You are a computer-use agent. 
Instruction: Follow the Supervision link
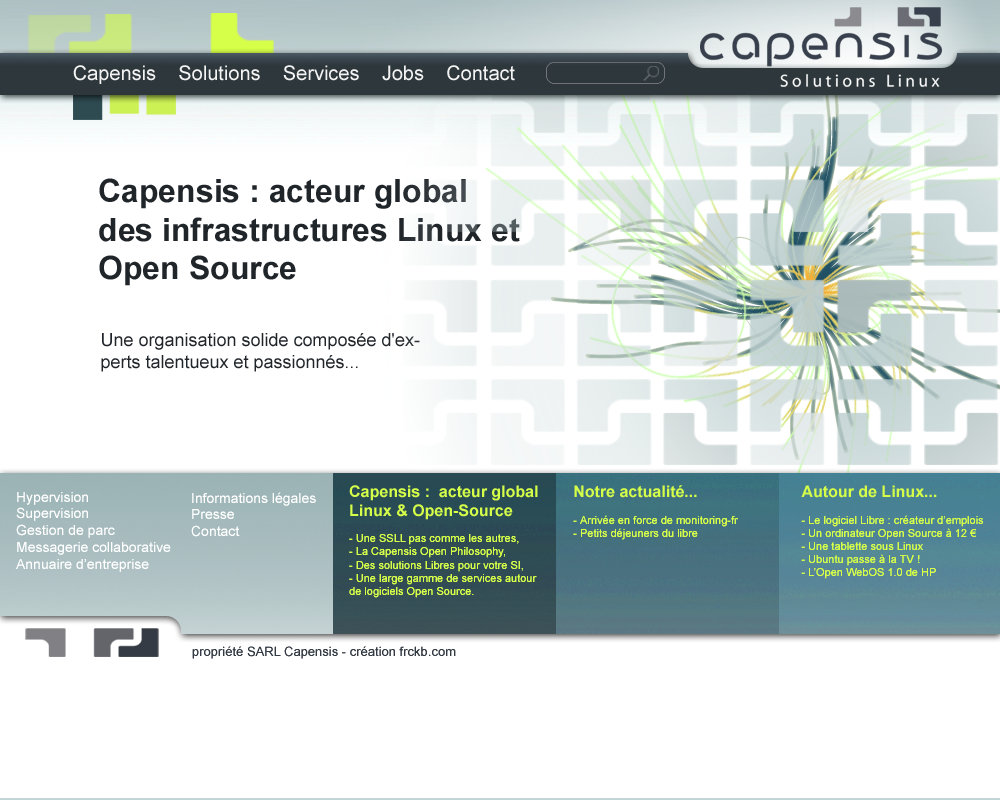[52, 513]
